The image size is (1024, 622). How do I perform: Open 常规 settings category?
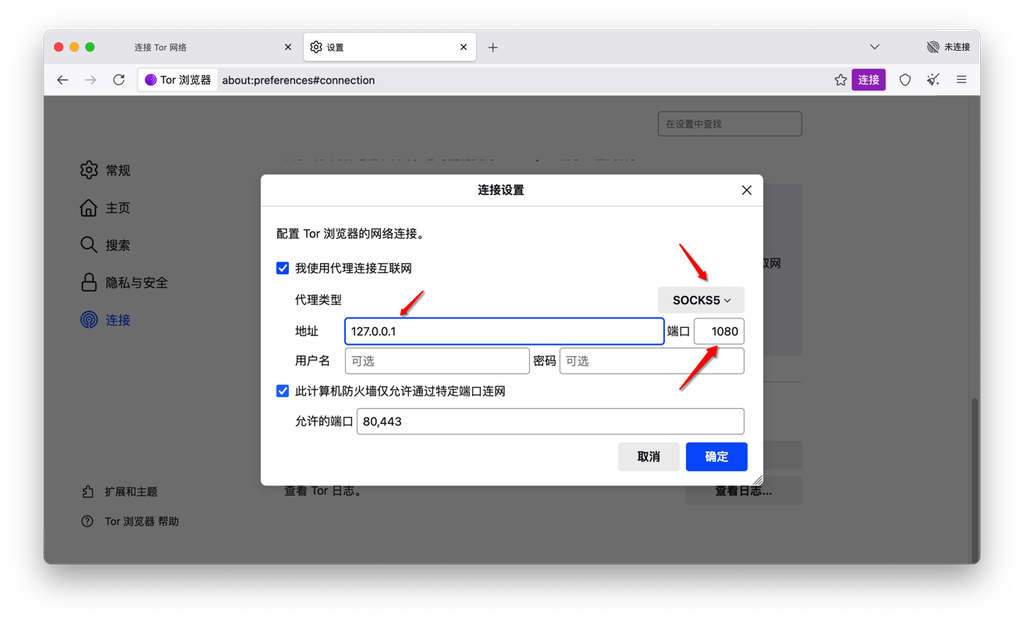(105, 171)
